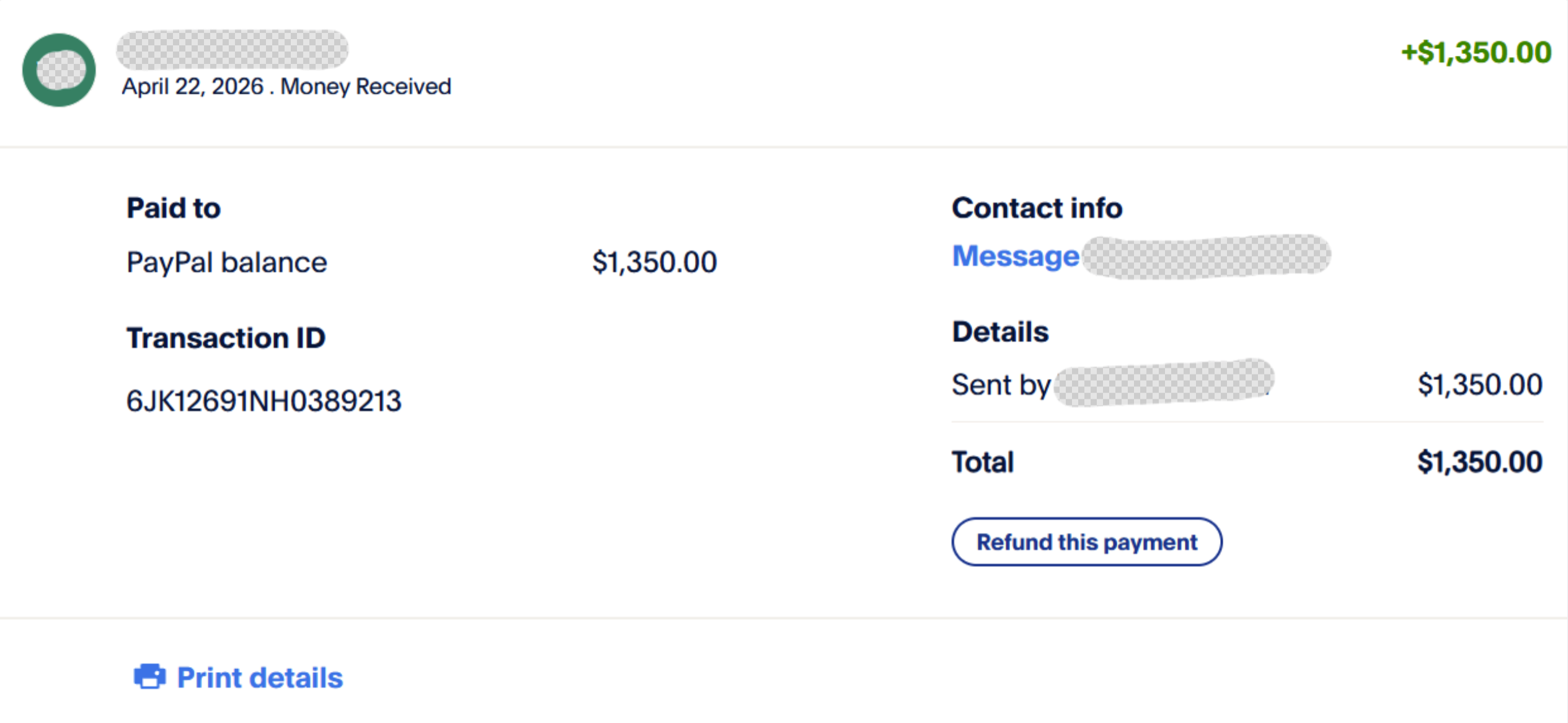Click the redacted contact name beside Message
This screenshot has width=1568, height=723.
[1206, 257]
